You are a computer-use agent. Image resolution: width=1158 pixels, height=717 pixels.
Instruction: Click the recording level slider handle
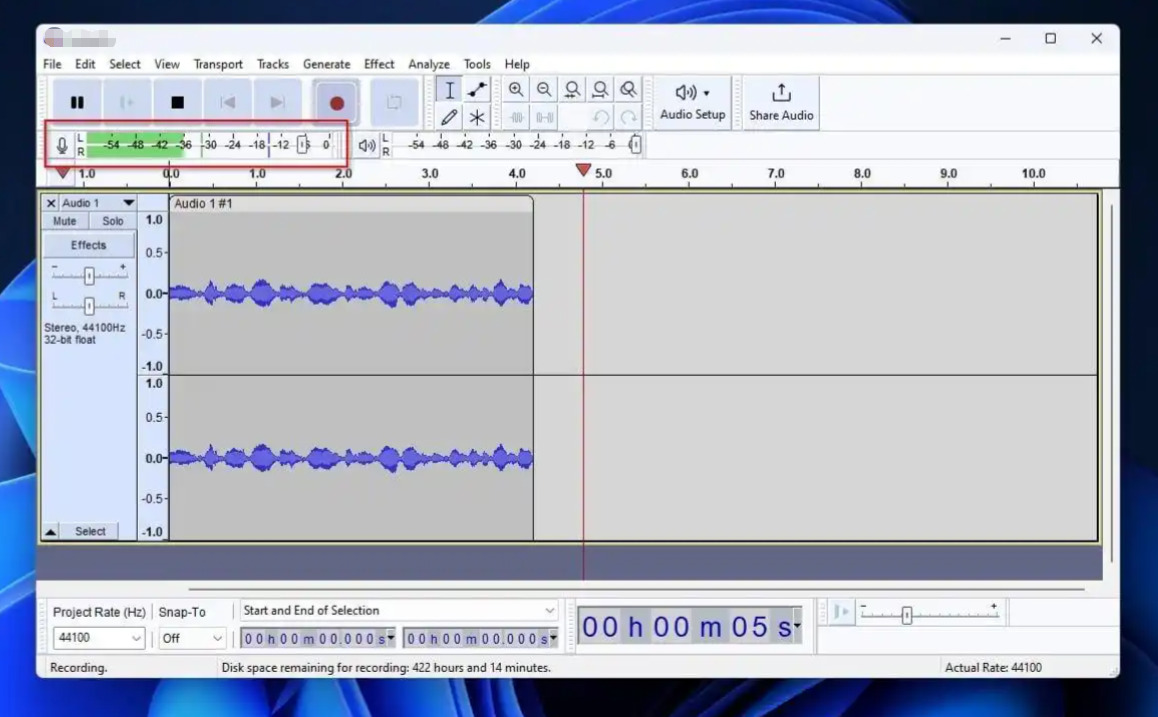click(x=303, y=145)
